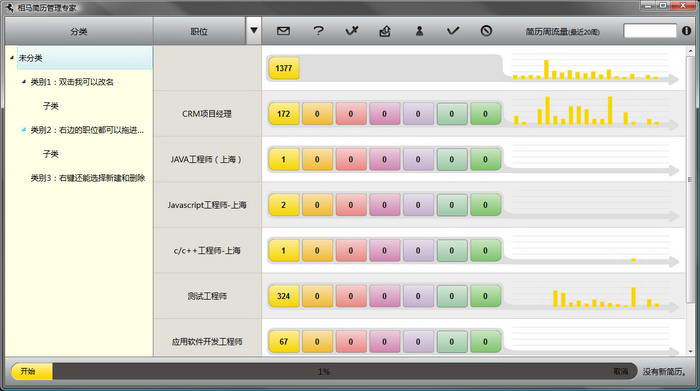Click the question mark icon in the toolbar
Image resolution: width=700 pixels, height=391 pixels.
[x=318, y=31]
